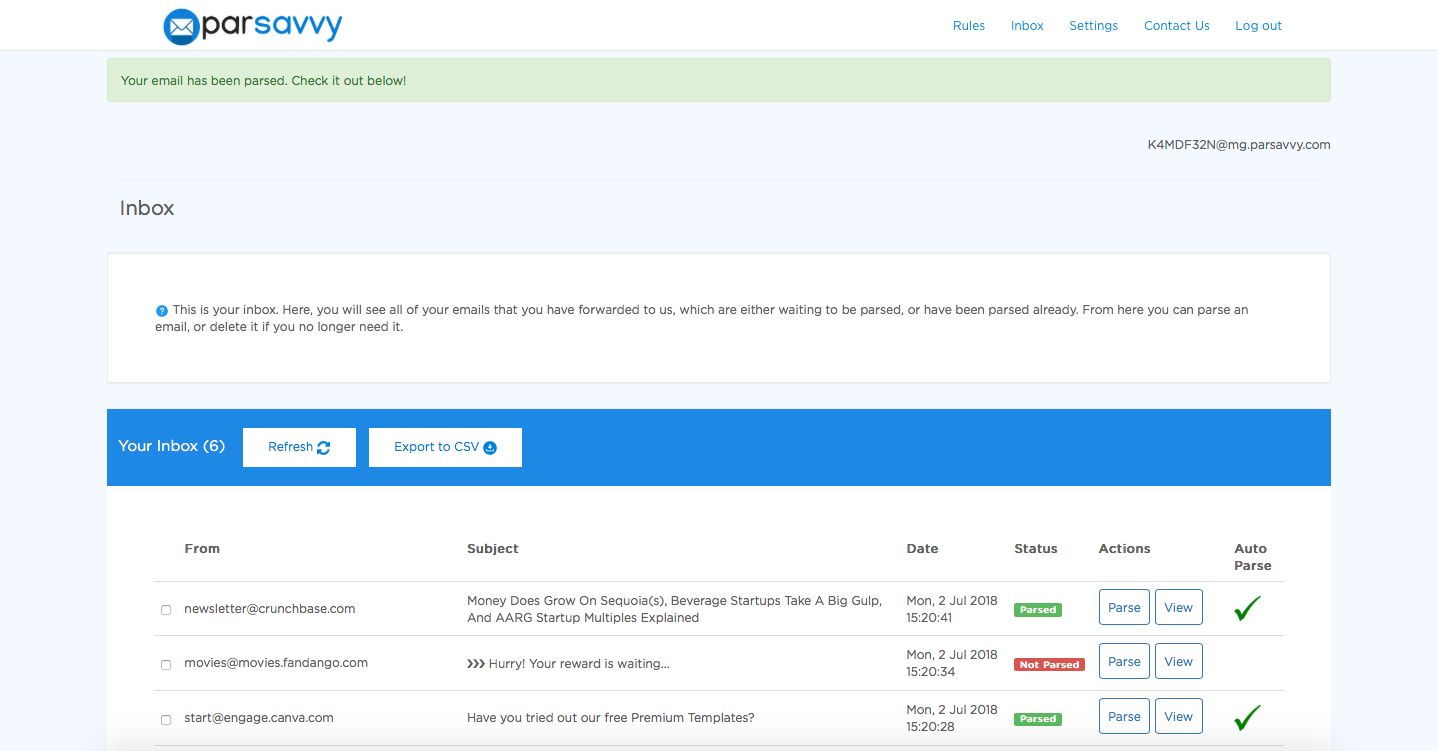Click the From column header

coord(202,548)
